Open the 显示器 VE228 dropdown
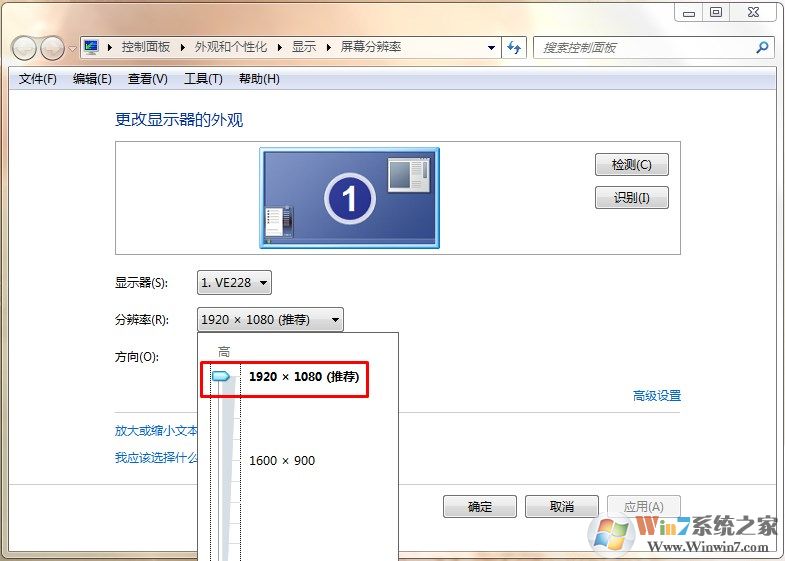The height and width of the screenshot is (561, 785). click(x=234, y=283)
